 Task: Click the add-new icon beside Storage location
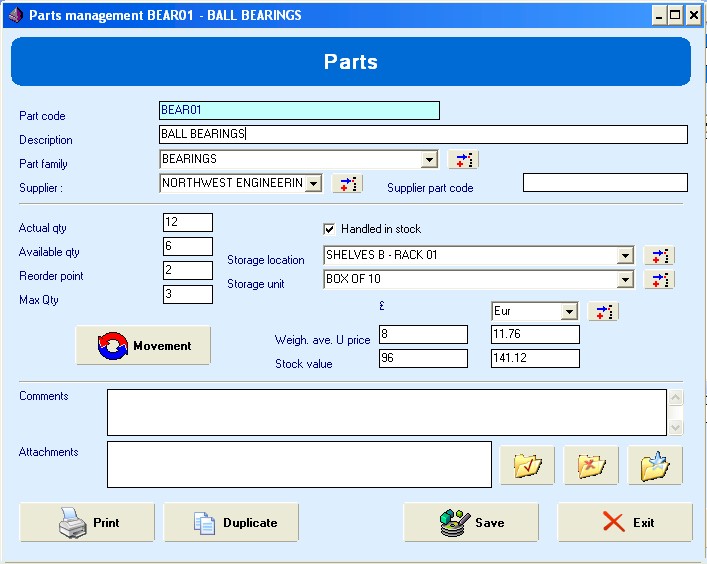point(659,256)
